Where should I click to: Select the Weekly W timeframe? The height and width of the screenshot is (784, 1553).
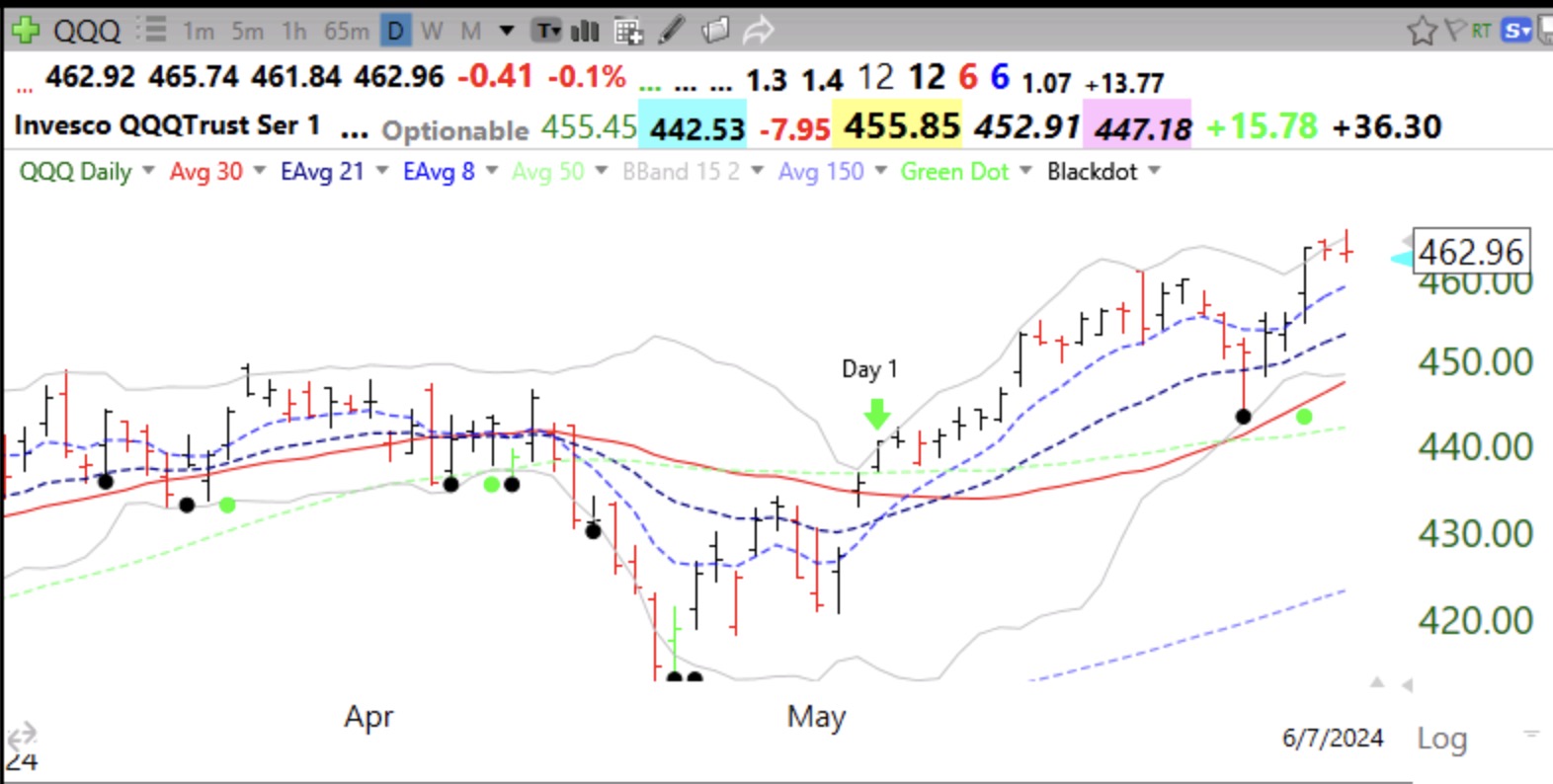coord(432,32)
